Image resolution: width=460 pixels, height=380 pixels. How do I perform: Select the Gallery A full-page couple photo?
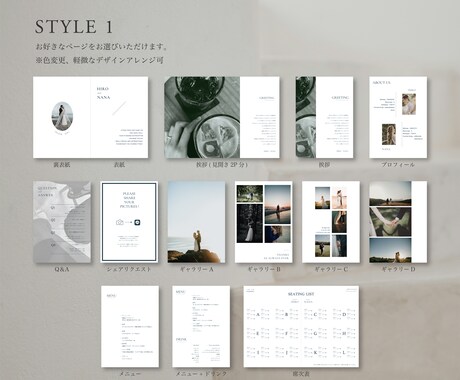pos(196,222)
